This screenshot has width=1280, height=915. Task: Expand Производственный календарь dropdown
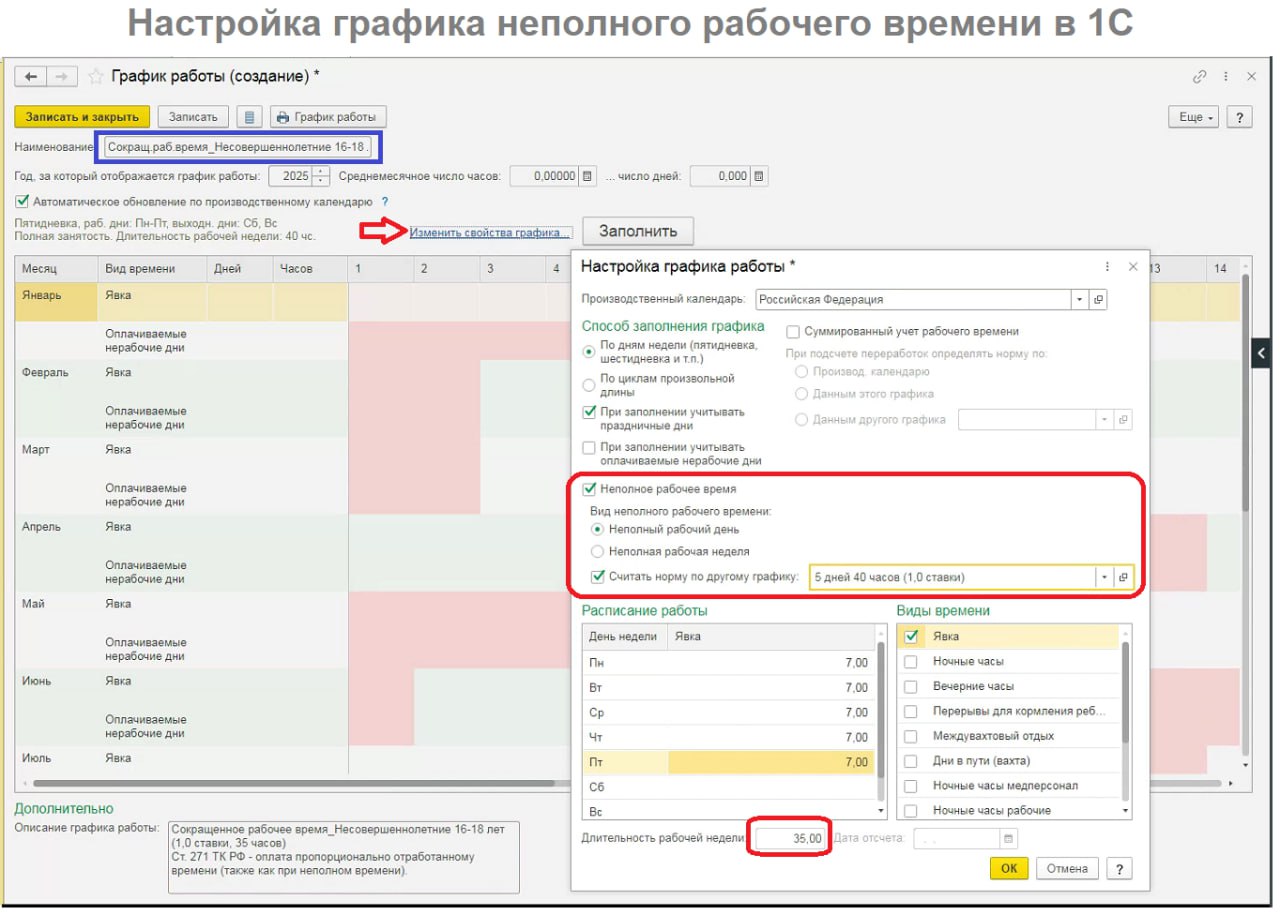(x=1079, y=299)
